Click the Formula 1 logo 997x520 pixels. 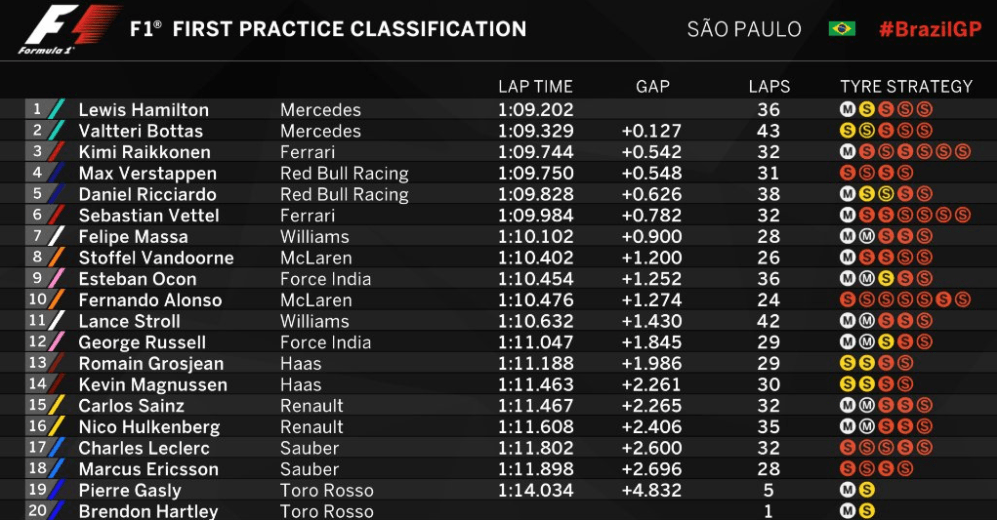point(69,29)
